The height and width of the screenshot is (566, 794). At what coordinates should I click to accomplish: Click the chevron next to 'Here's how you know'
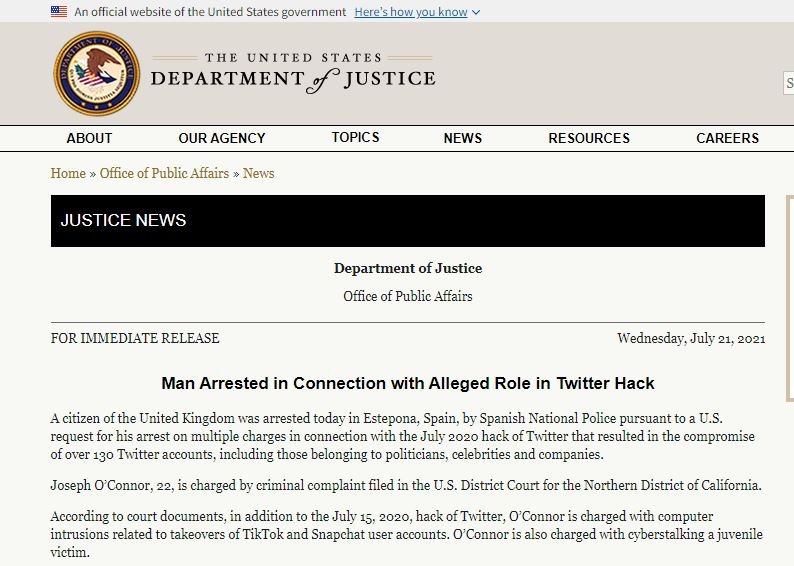(x=476, y=12)
